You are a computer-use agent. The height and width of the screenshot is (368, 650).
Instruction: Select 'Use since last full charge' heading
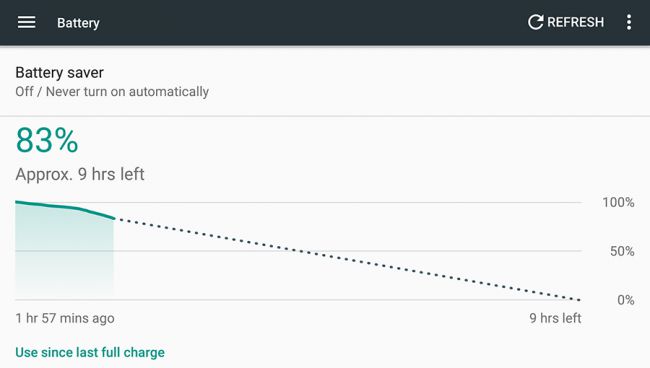(x=90, y=352)
